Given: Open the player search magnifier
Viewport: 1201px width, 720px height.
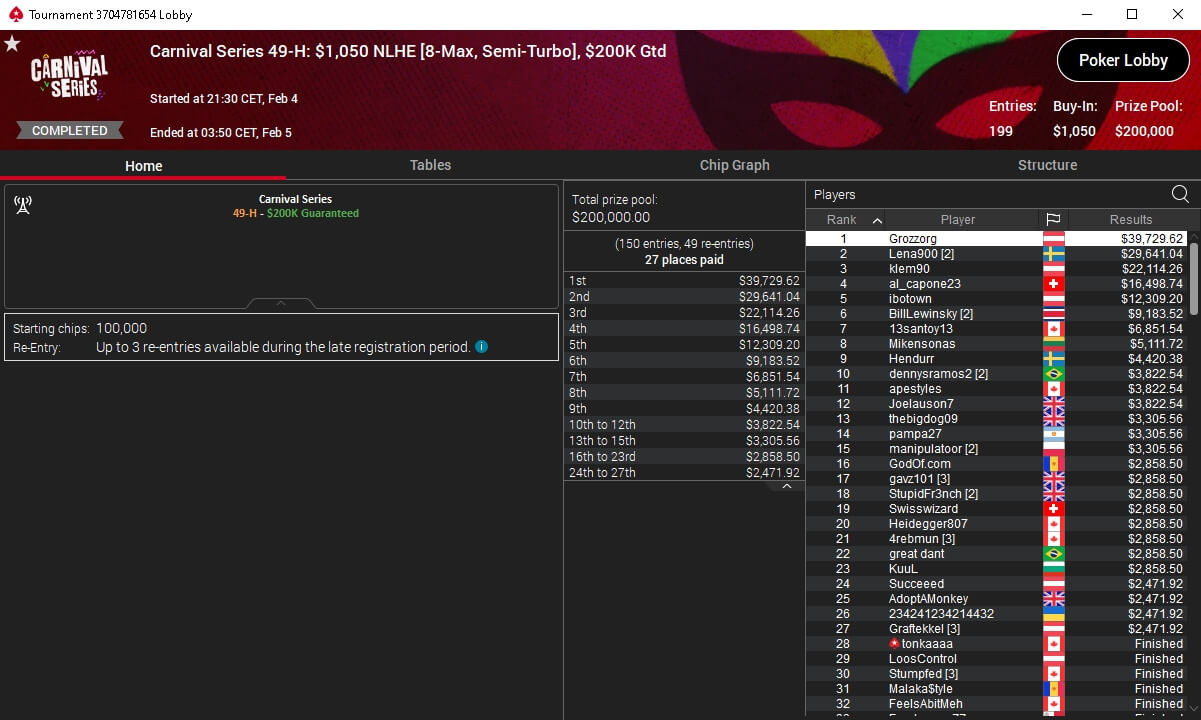Looking at the screenshot, I should click(x=1180, y=194).
